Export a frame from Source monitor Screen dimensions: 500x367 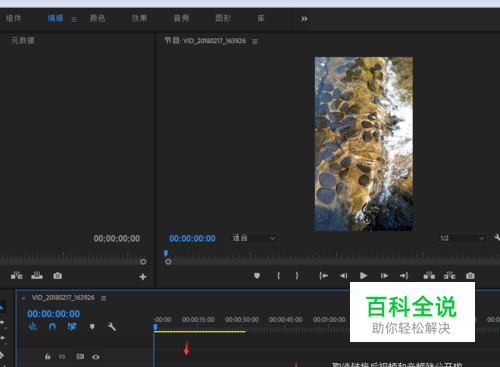pos(58,276)
